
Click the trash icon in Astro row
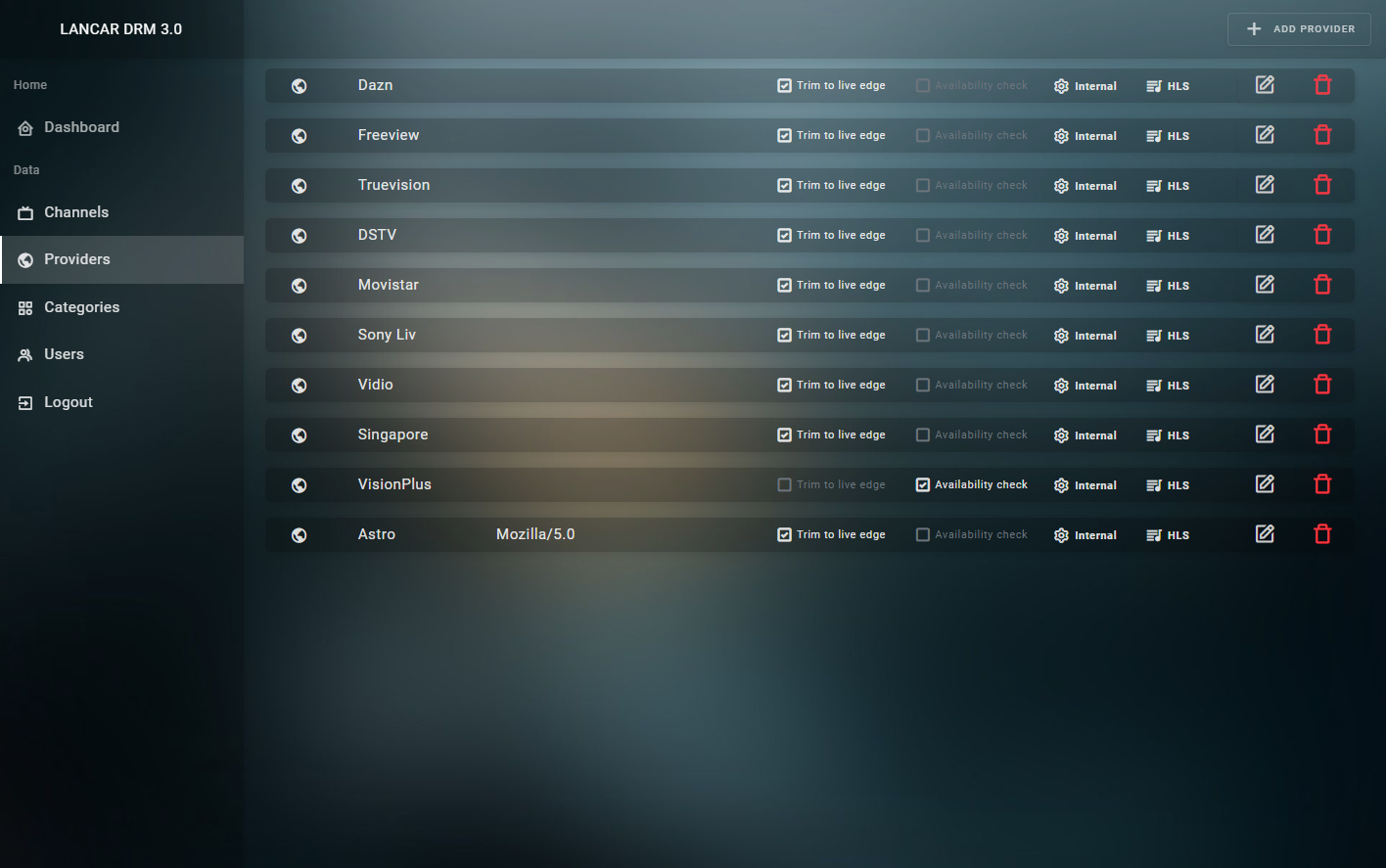1322,534
